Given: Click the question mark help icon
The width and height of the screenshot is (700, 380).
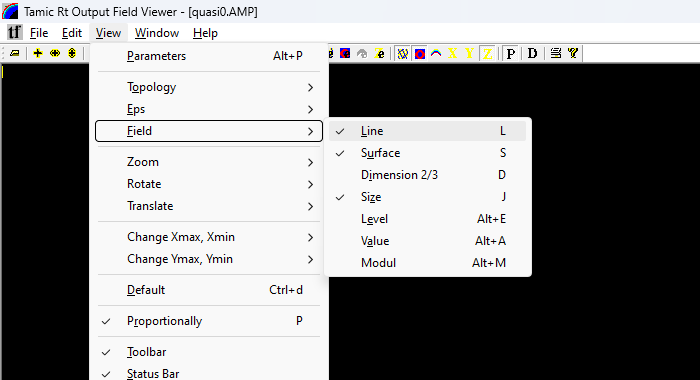Looking at the screenshot, I should coord(573,54).
